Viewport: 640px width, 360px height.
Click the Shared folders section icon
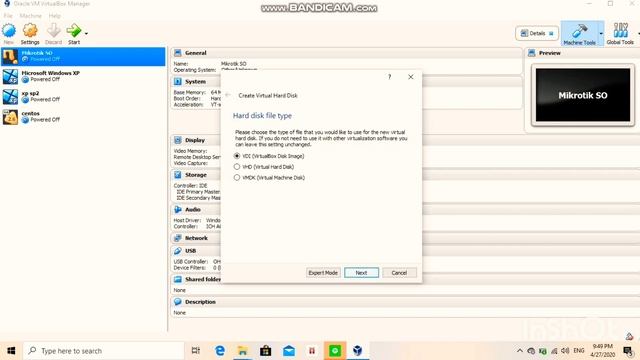coord(178,279)
